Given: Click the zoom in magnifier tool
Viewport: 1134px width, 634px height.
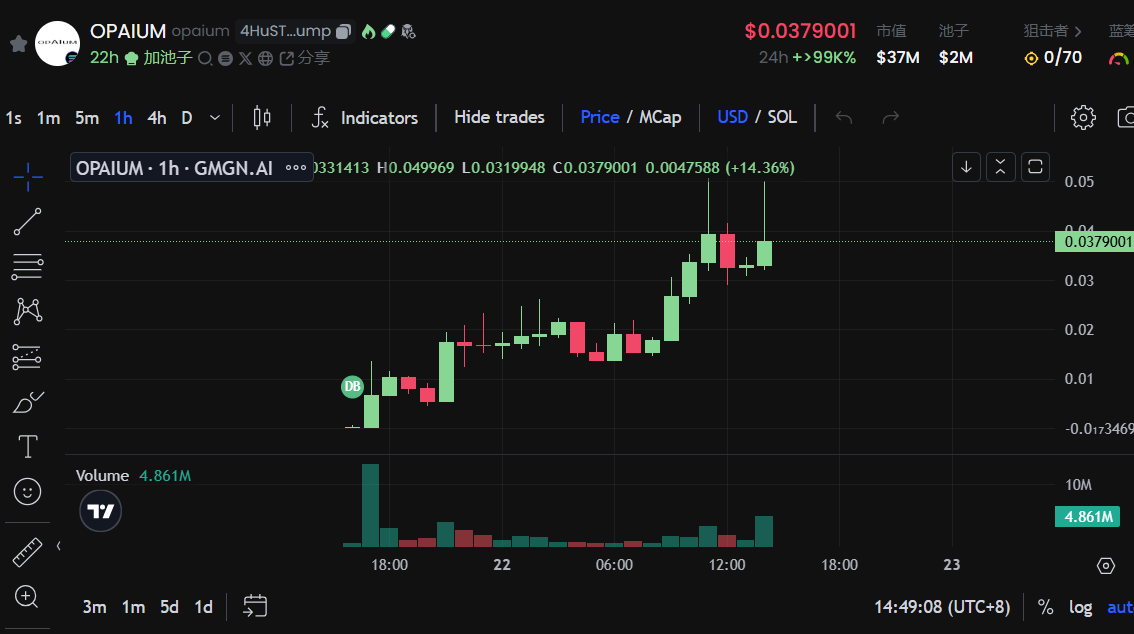Looking at the screenshot, I should coord(28,597).
